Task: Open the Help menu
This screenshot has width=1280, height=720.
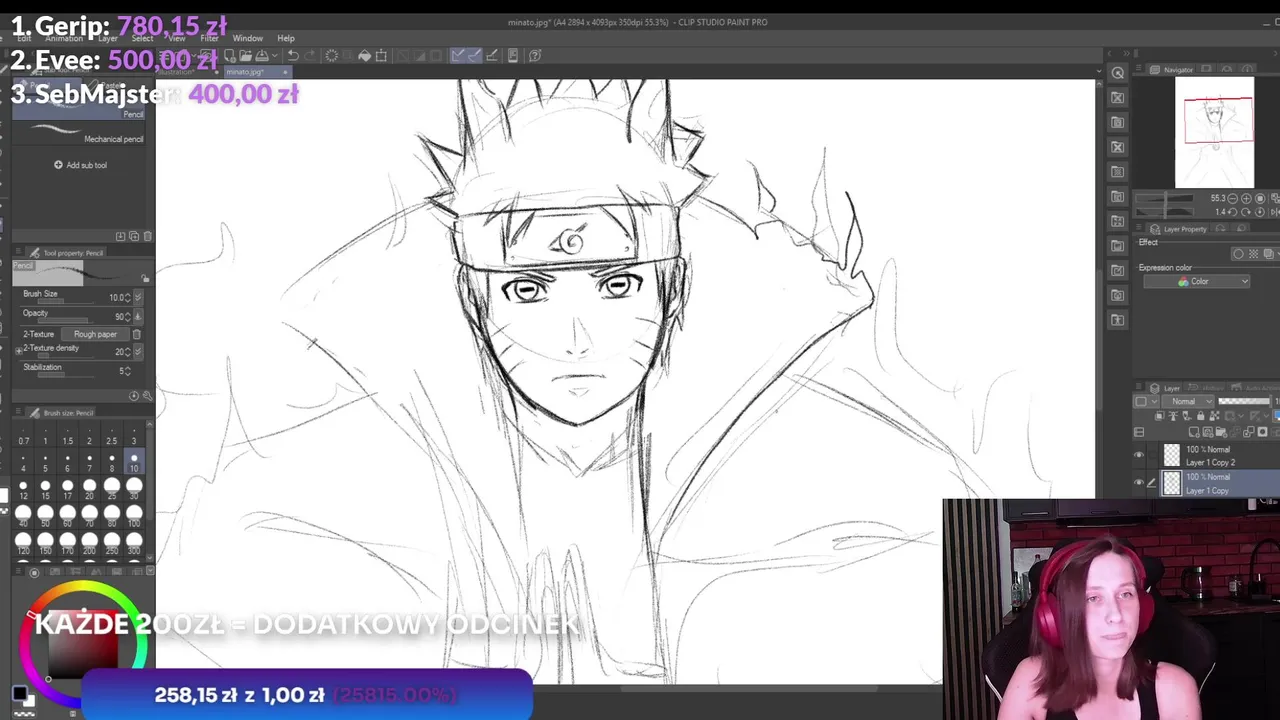Action: (x=286, y=38)
